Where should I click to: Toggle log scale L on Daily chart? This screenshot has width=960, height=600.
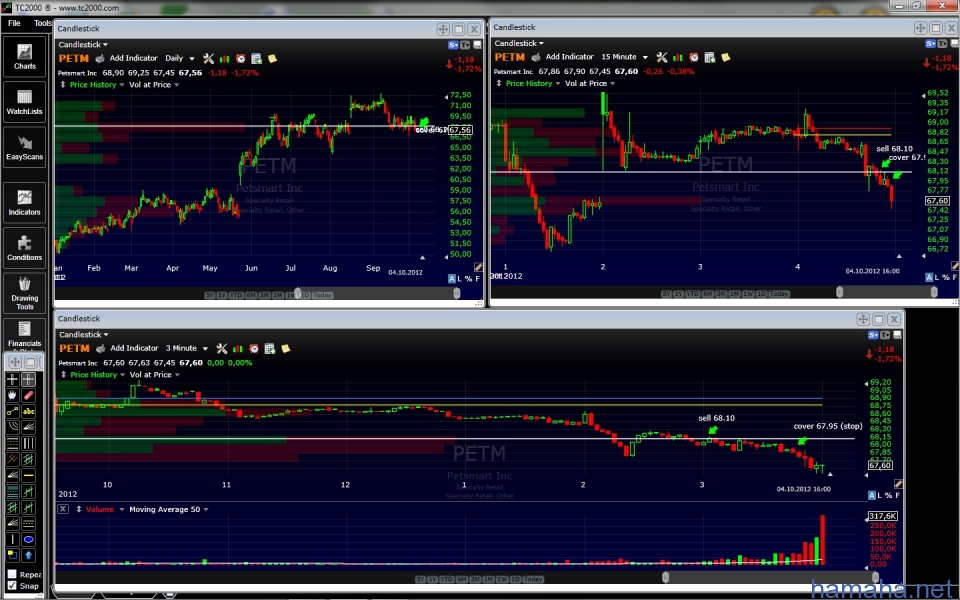[x=460, y=279]
